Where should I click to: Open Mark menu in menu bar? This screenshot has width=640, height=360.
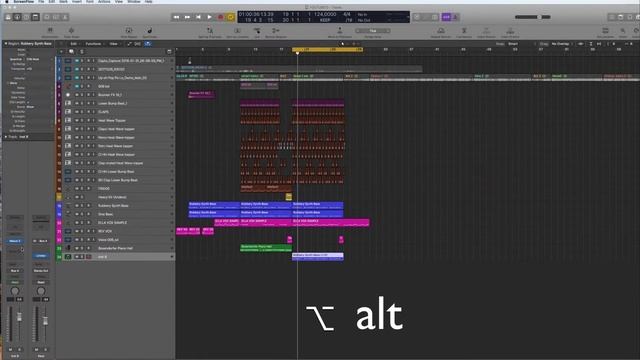click(63, 2)
